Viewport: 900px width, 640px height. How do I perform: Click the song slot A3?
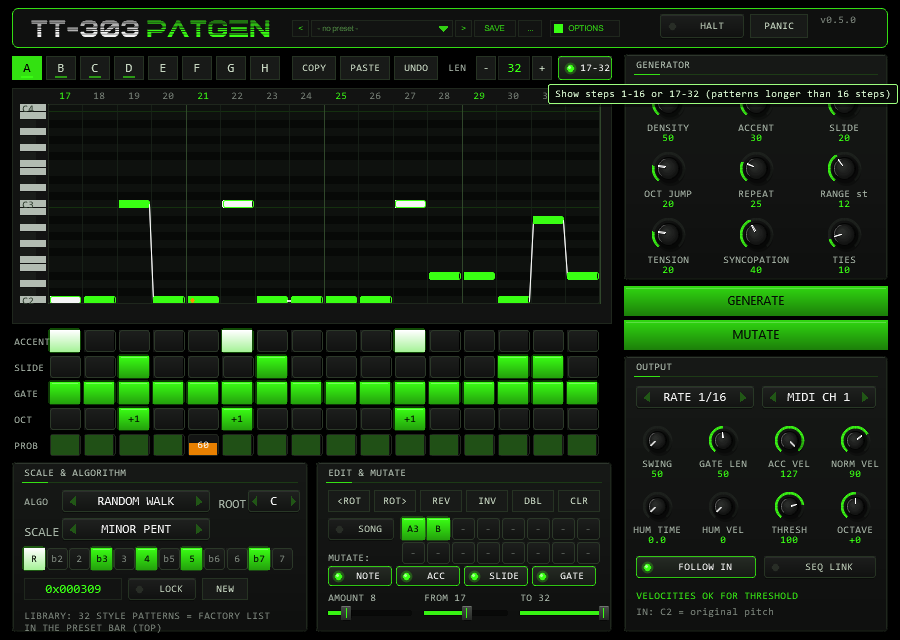tap(413, 529)
